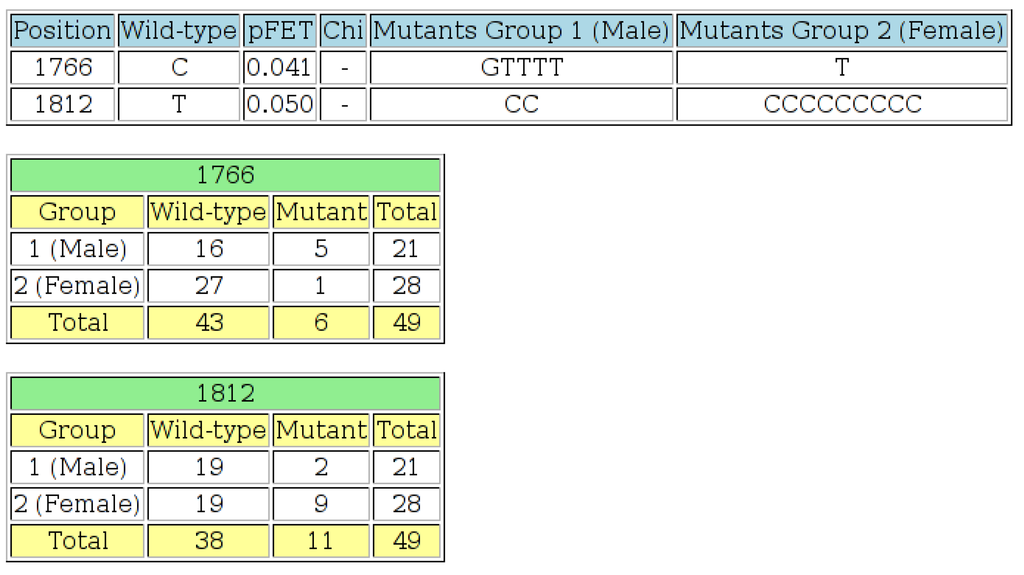Click mutant total 11 in 1812 table
Screen dimensions: 1024x575
tap(321, 540)
